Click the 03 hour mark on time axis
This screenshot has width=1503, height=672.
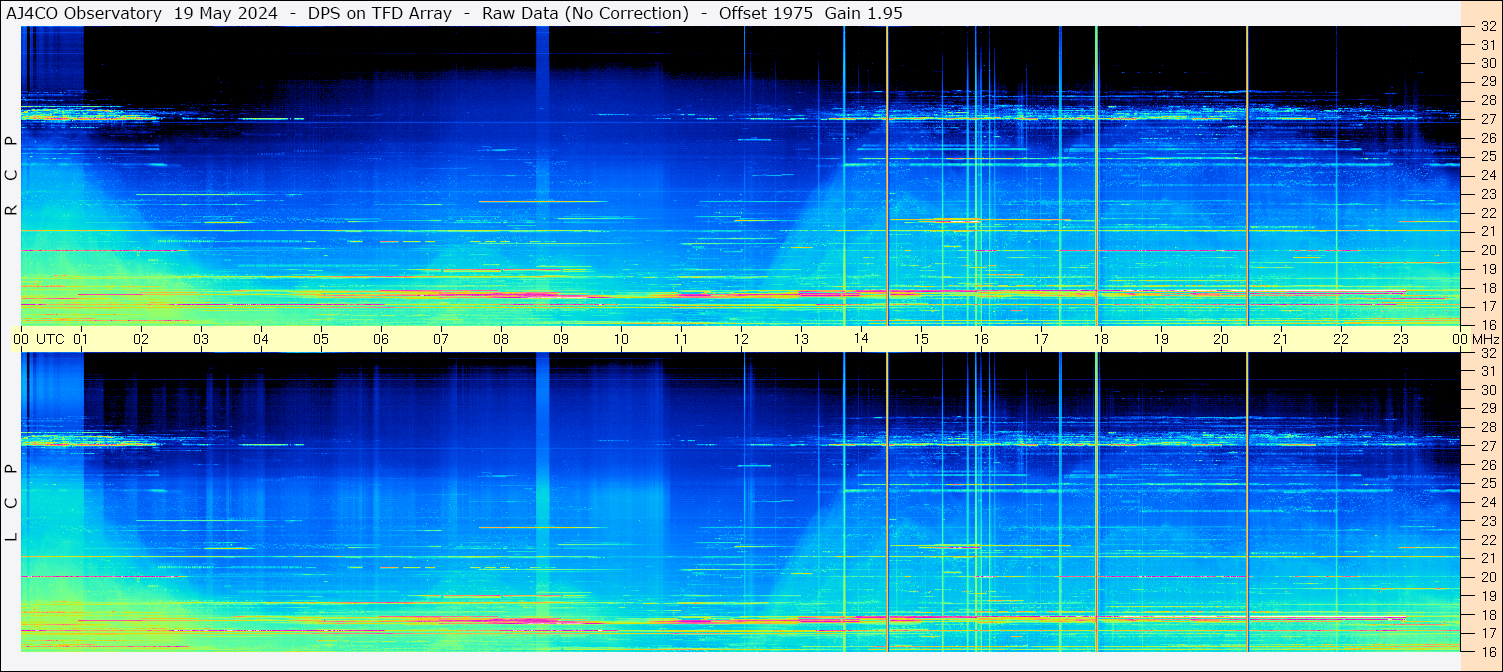pyautogui.click(x=201, y=339)
